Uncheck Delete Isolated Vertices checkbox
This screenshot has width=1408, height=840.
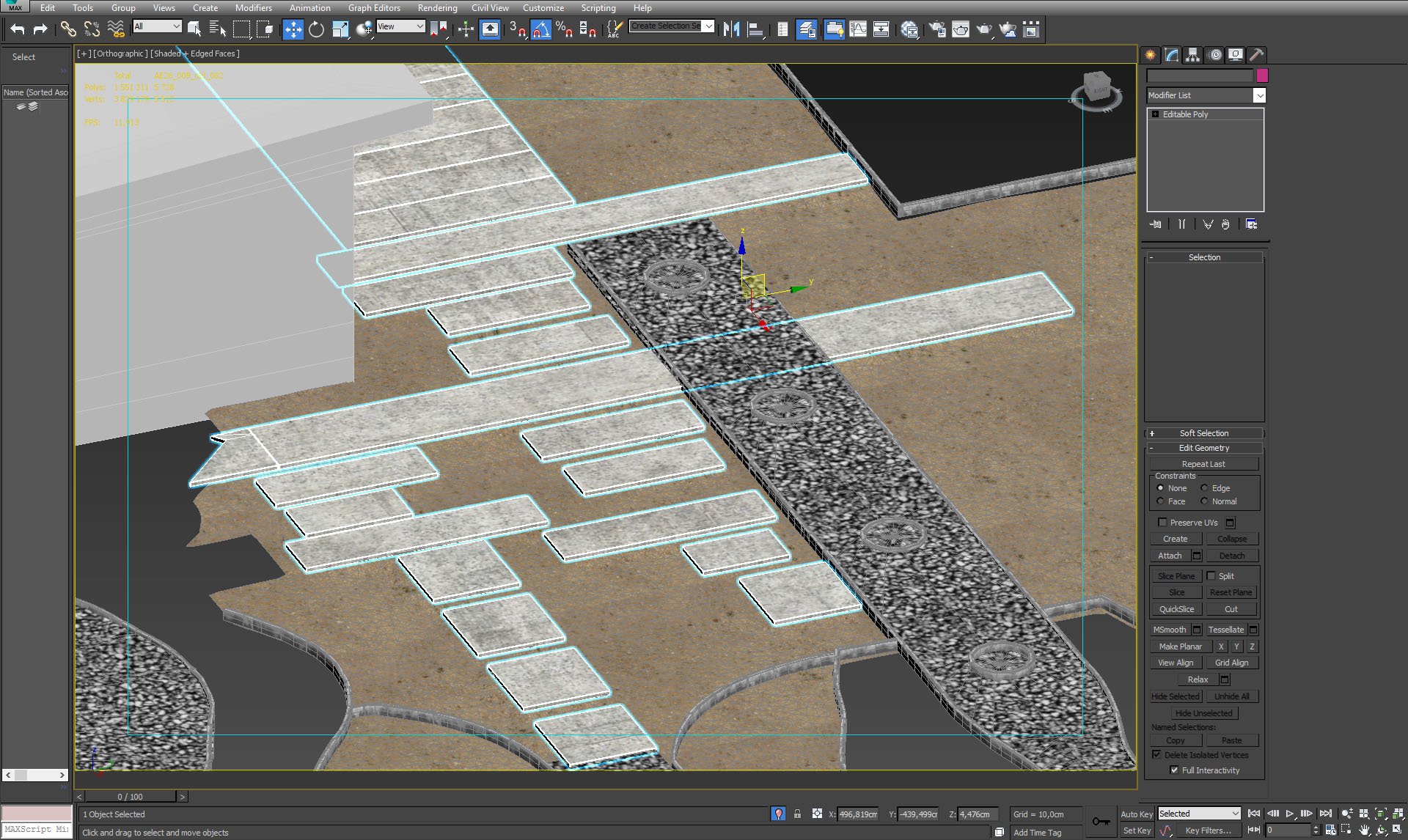click(x=1156, y=755)
